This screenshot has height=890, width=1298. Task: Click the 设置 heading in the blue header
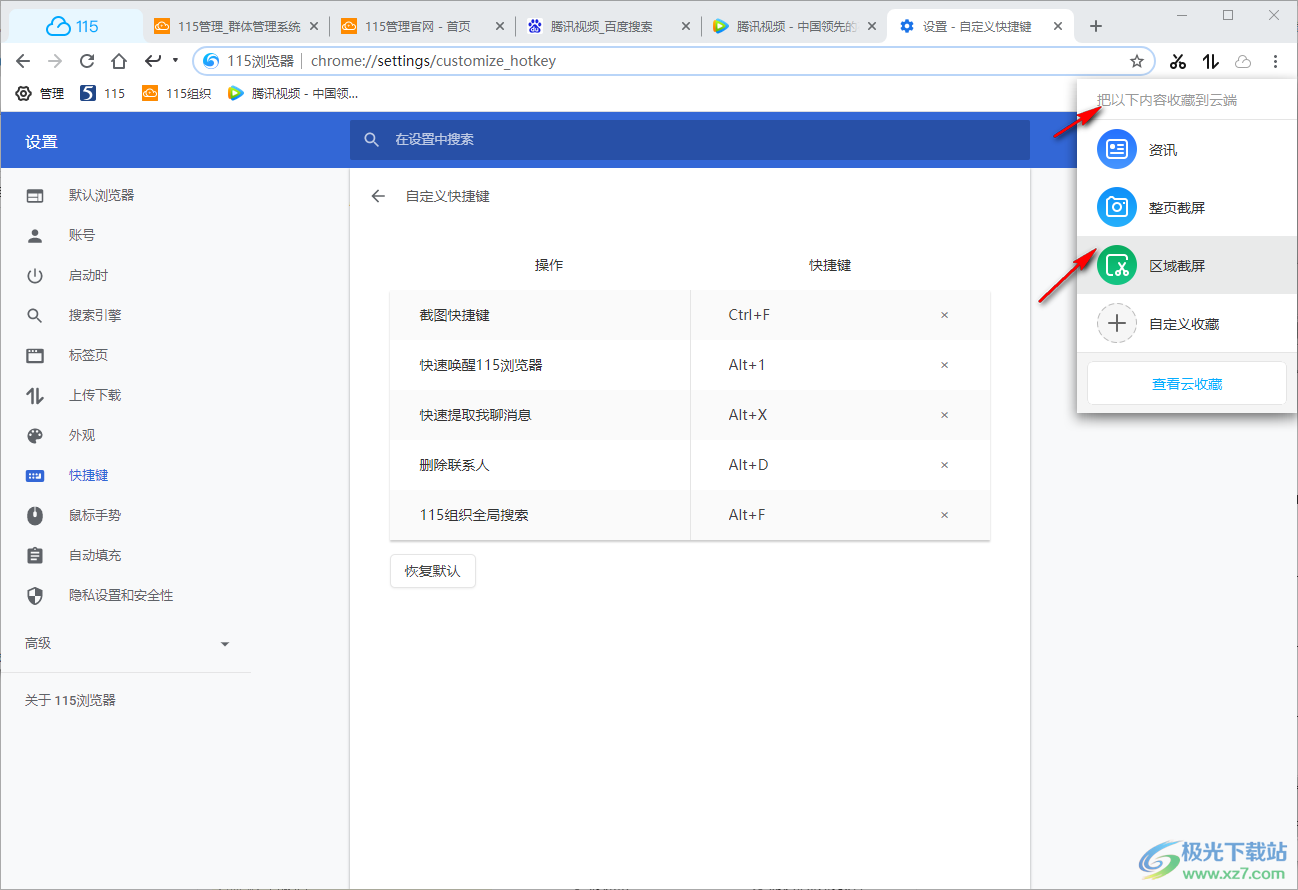pyautogui.click(x=42, y=142)
